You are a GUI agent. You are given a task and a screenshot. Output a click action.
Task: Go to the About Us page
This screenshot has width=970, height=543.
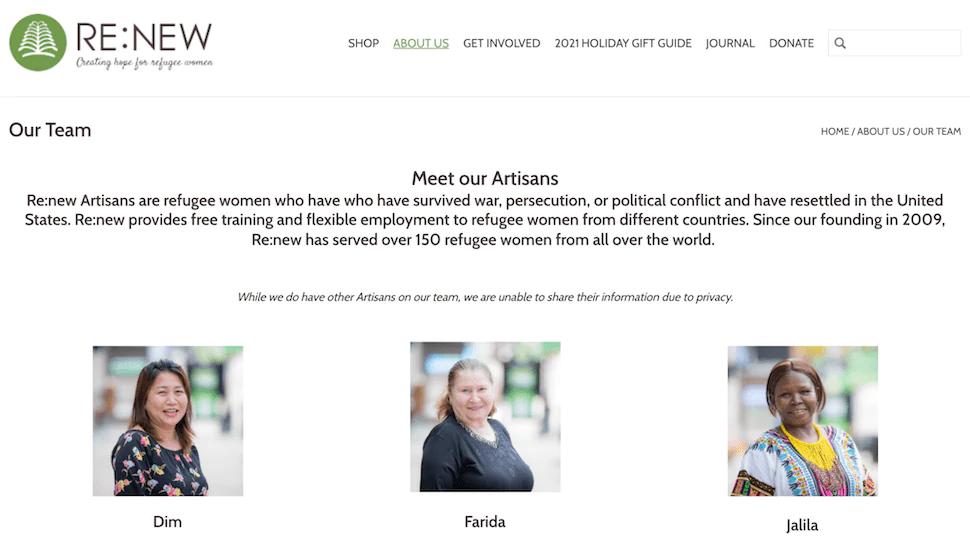(x=421, y=43)
